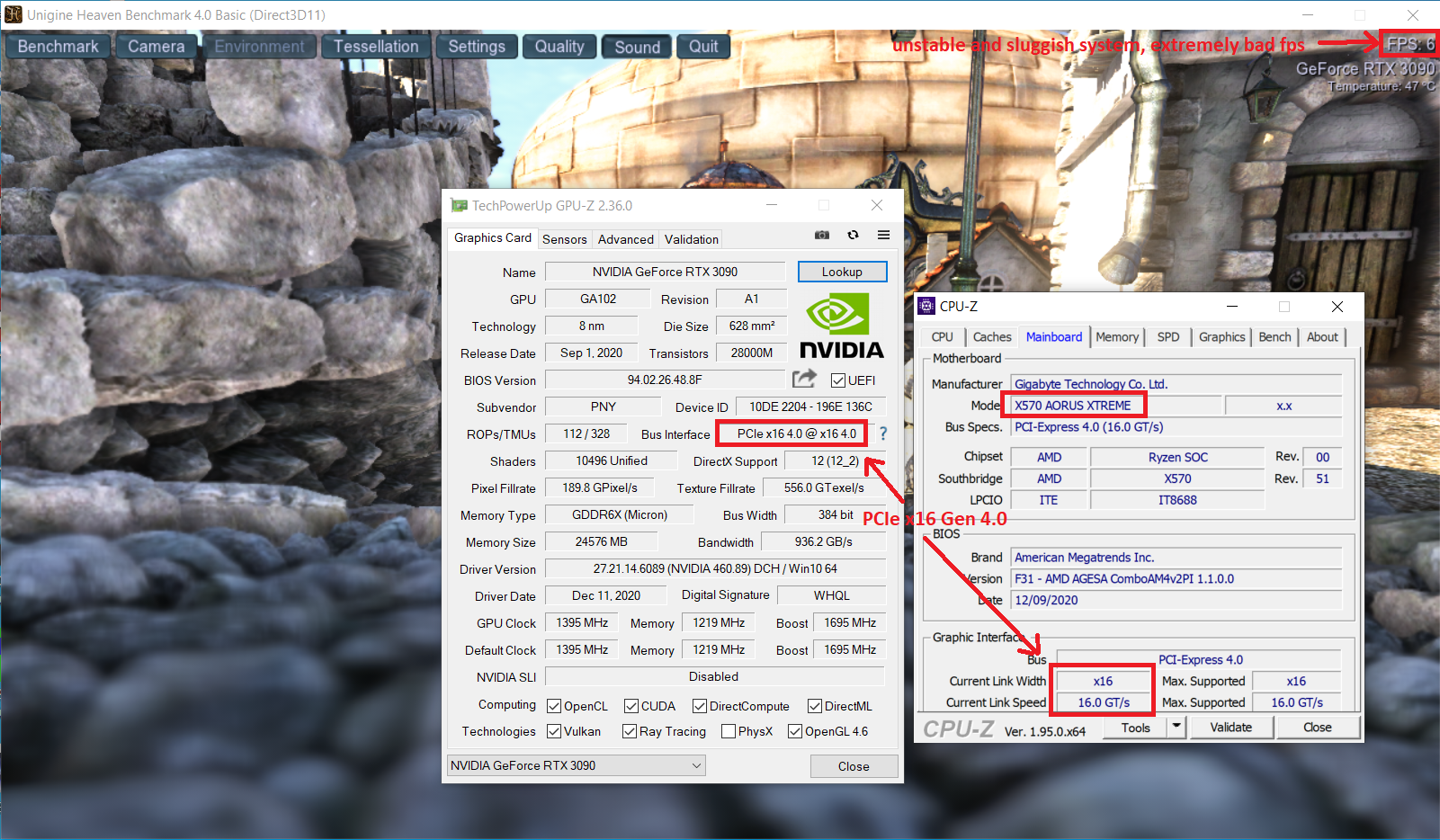
Task: Open the Graphics tab in CPU-Z
Action: point(1221,336)
